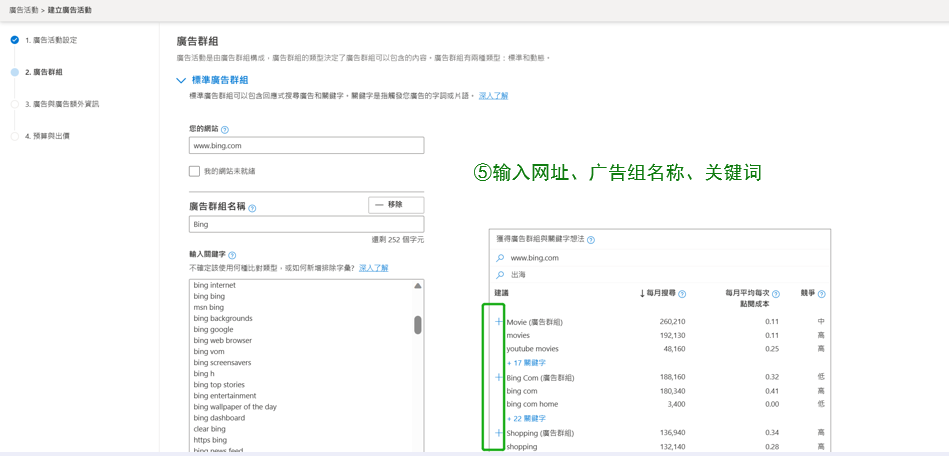Image resolution: width=949 pixels, height=456 pixels.
Task: Click the help icon beside 輸入關鍵字
Action: coord(232,256)
